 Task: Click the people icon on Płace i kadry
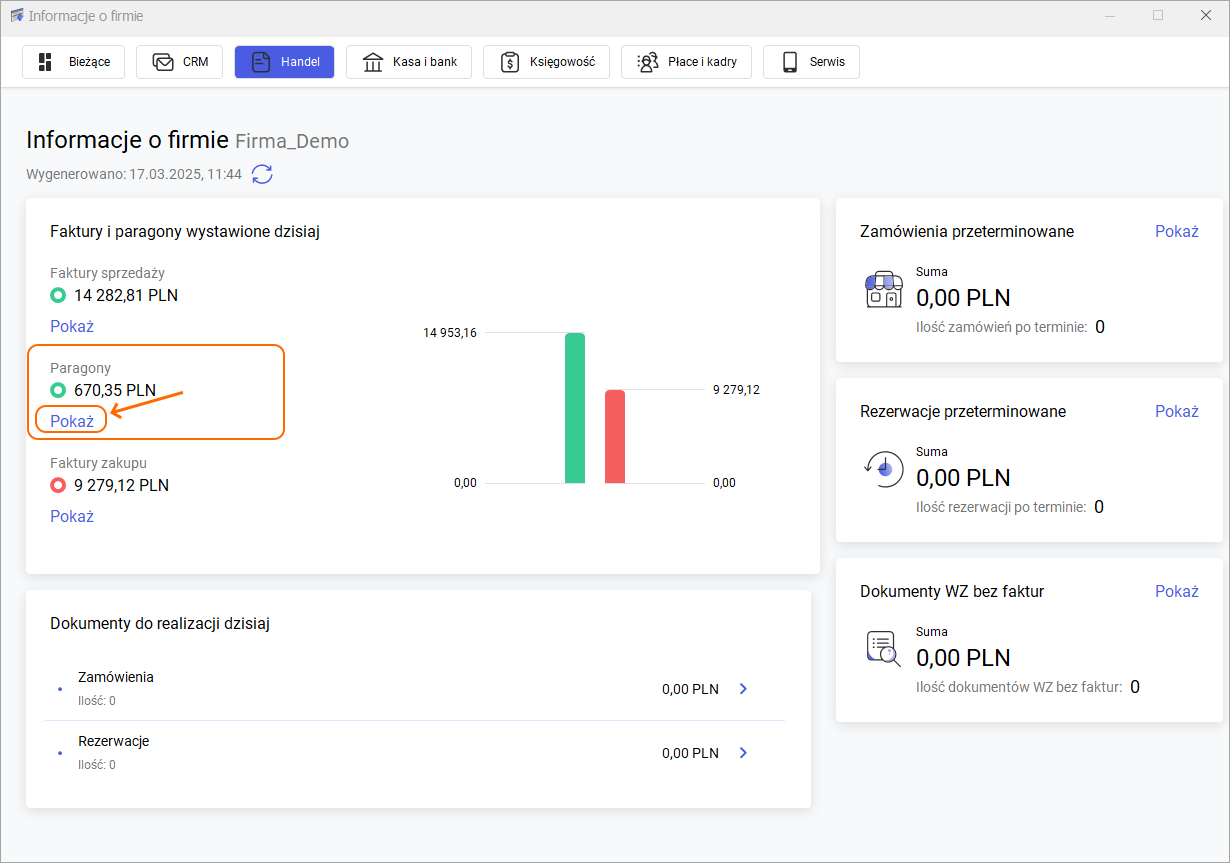coord(648,62)
